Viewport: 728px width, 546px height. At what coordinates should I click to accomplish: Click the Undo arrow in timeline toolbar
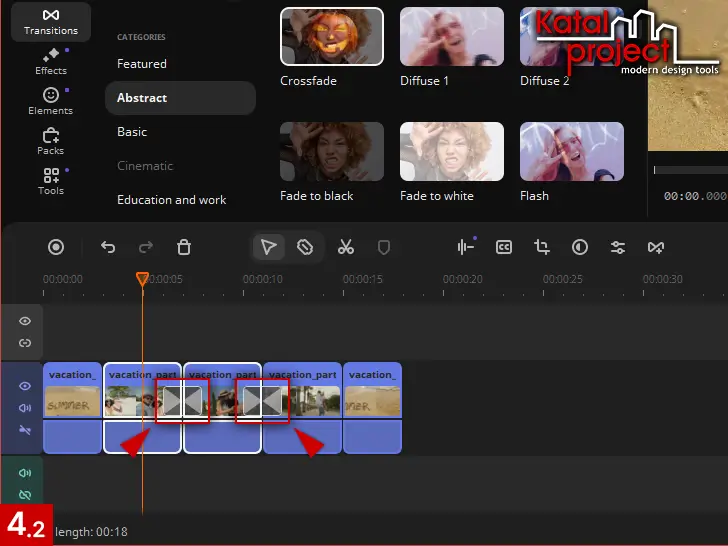pos(108,247)
